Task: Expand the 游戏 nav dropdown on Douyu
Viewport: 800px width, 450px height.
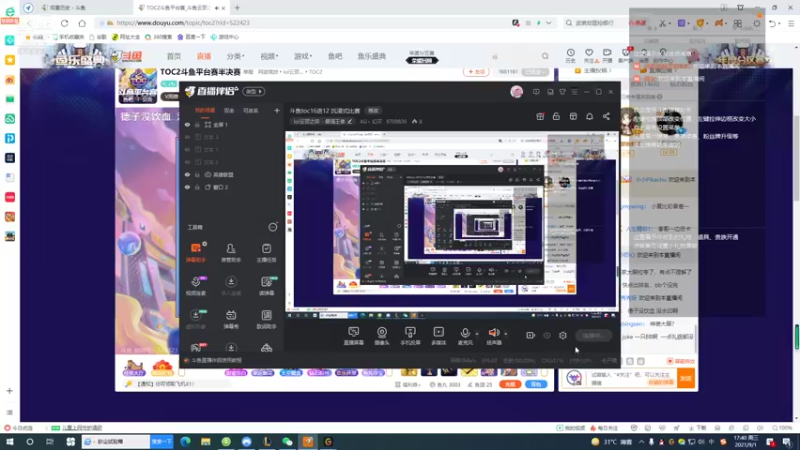Action: tap(303, 56)
